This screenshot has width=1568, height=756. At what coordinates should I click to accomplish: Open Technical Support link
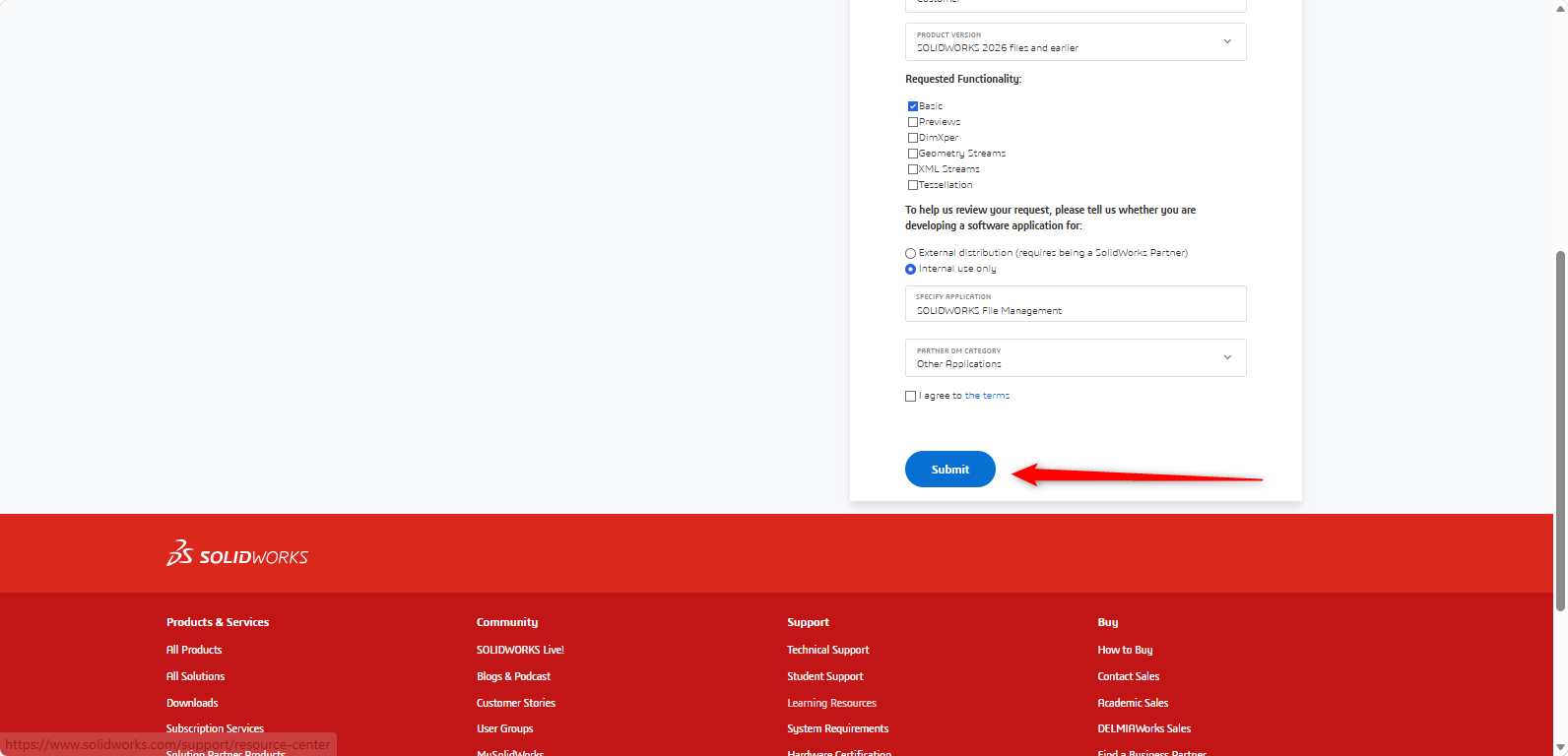828,650
